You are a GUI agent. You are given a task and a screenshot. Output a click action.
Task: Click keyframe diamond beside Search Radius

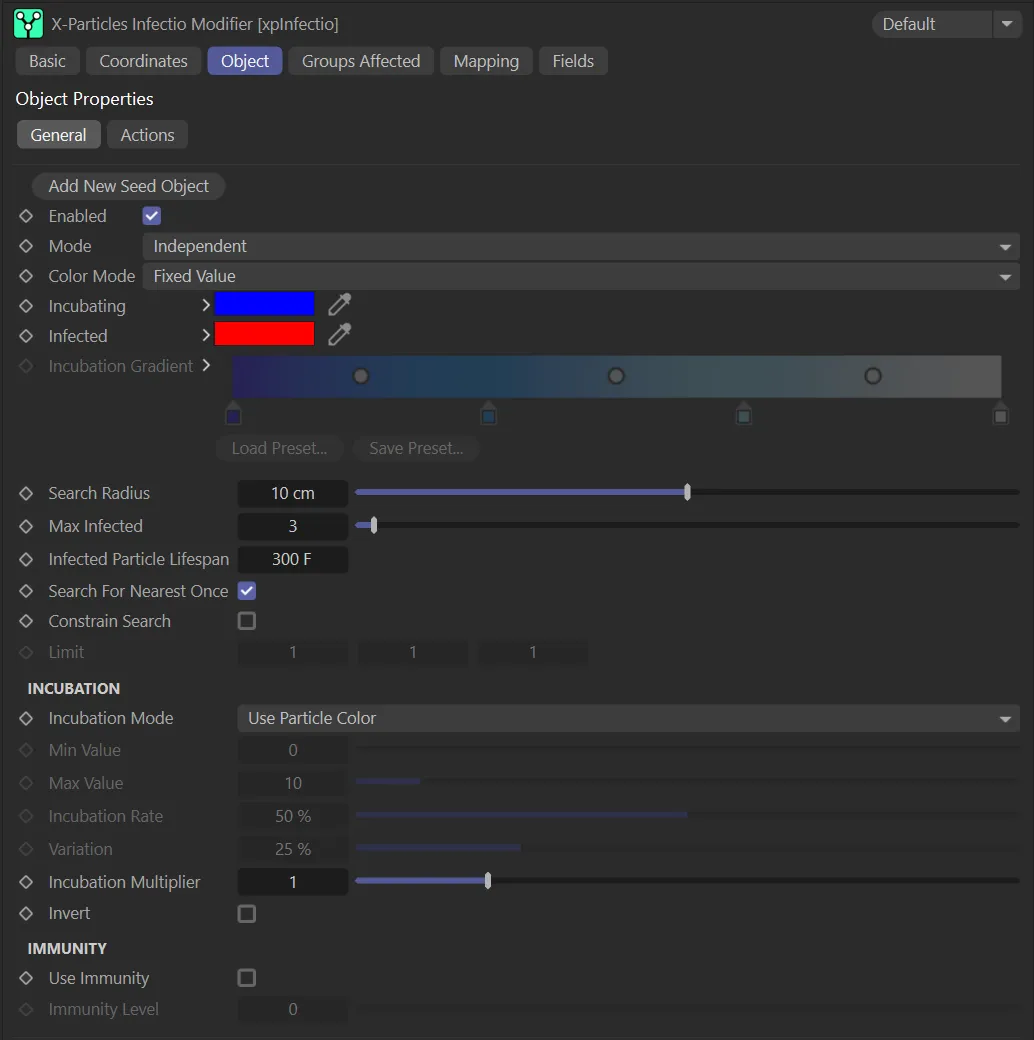point(27,493)
